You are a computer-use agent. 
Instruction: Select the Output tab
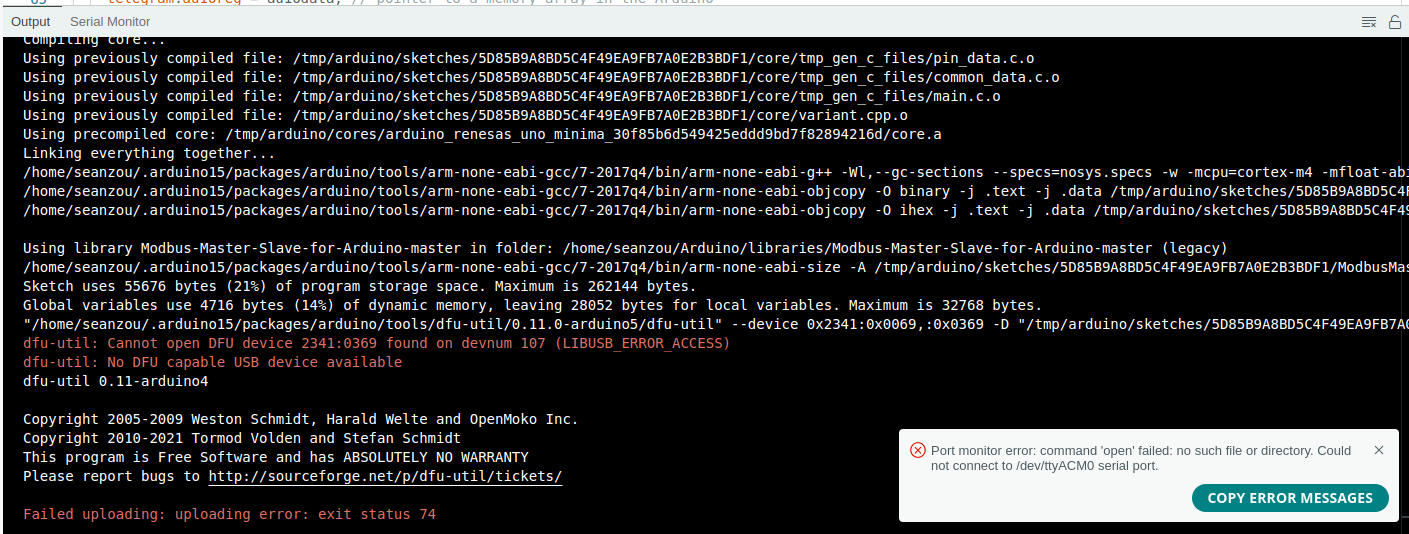point(31,21)
